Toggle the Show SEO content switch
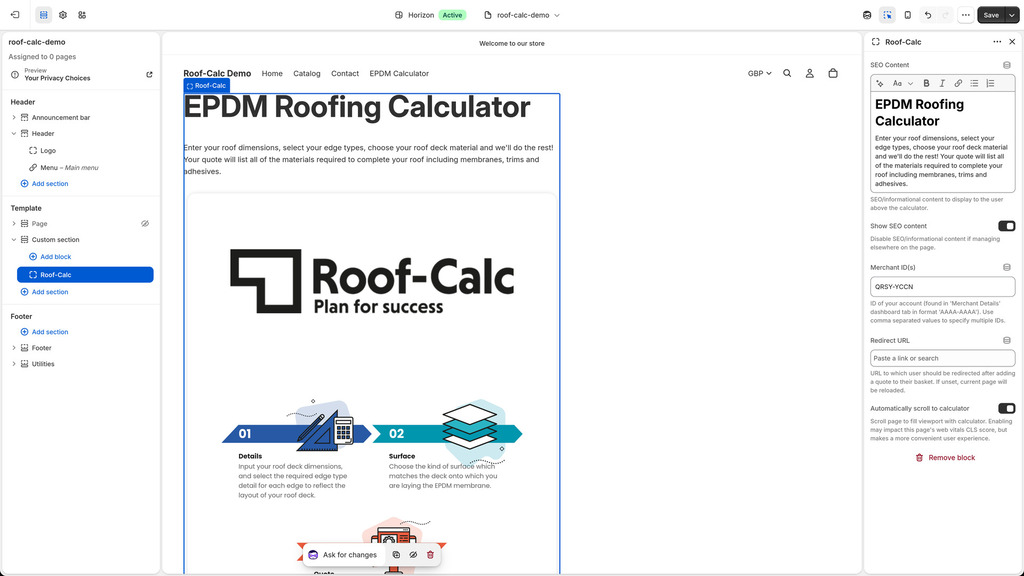Image resolution: width=1024 pixels, height=576 pixels. (x=1006, y=226)
